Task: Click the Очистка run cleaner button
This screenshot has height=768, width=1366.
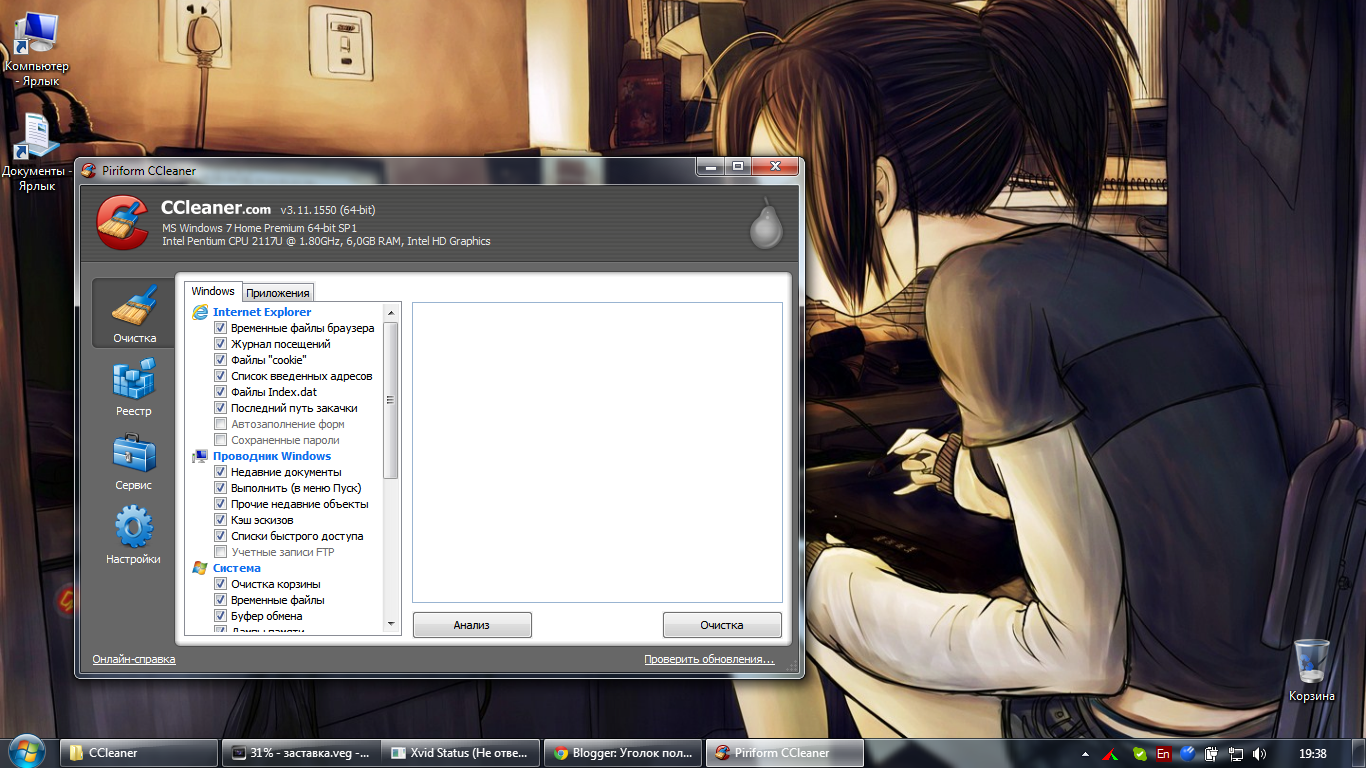Action: pos(722,625)
